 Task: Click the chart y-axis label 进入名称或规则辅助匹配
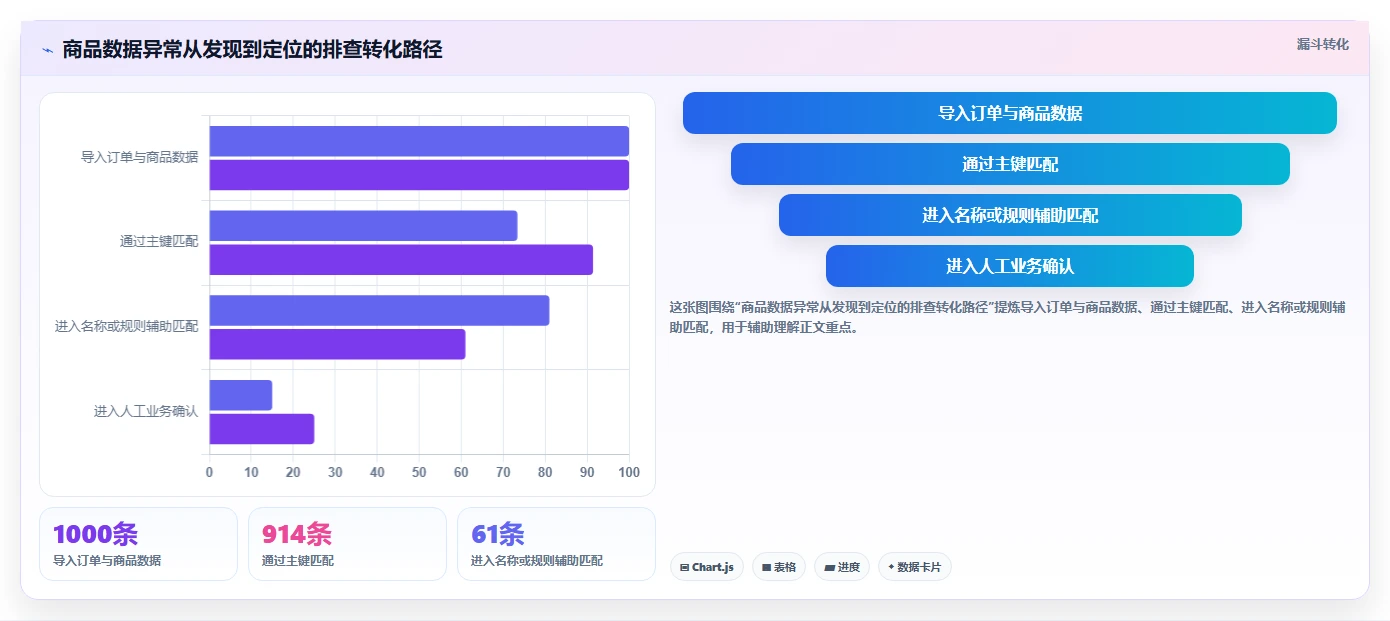[x=126, y=326]
